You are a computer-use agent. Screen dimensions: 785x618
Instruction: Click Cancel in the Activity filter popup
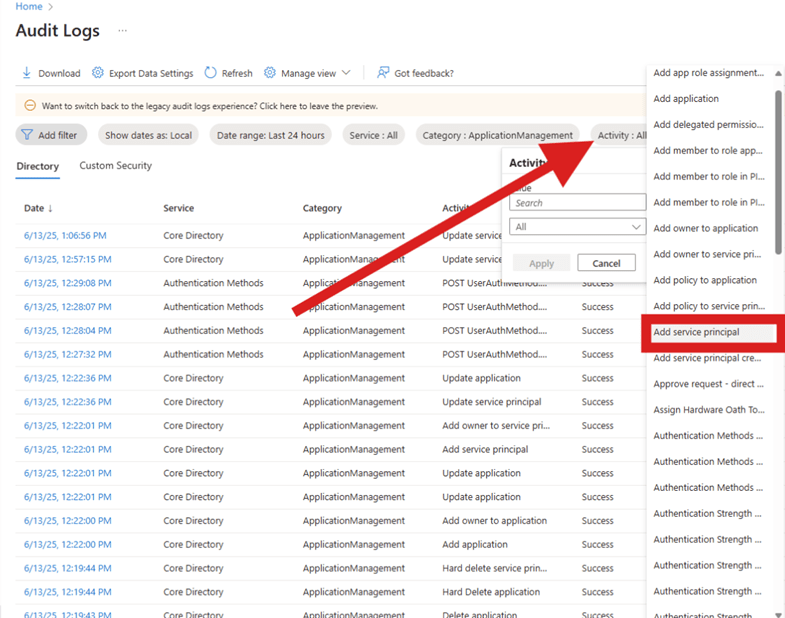point(606,263)
